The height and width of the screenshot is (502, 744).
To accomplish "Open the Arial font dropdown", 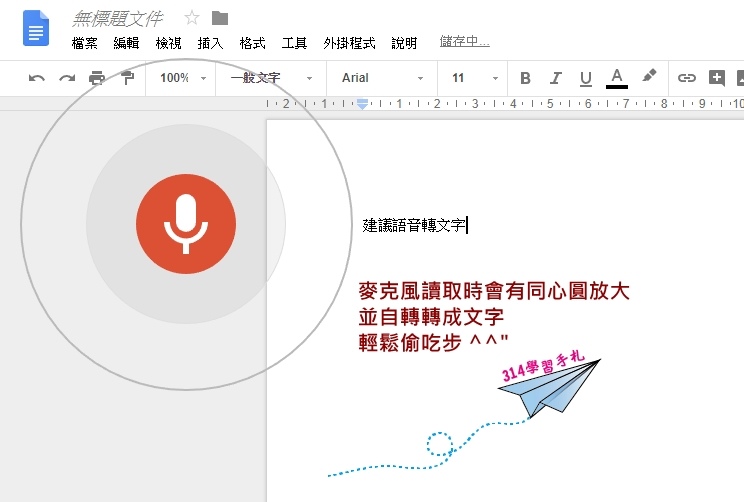I will click(382, 78).
